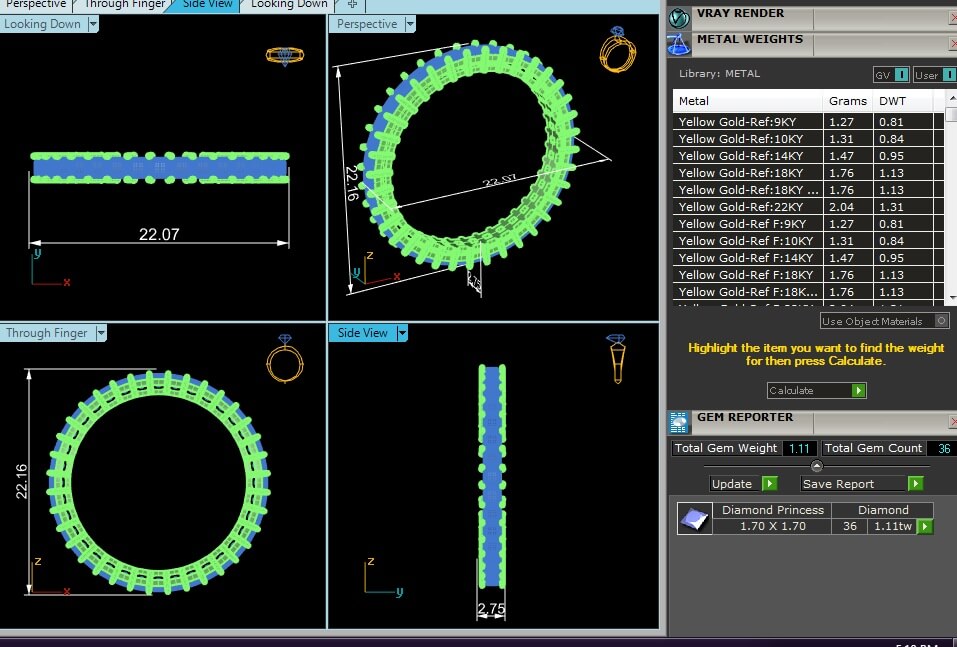Toggle the GV library switch

pyautogui.click(x=902, y=75)
